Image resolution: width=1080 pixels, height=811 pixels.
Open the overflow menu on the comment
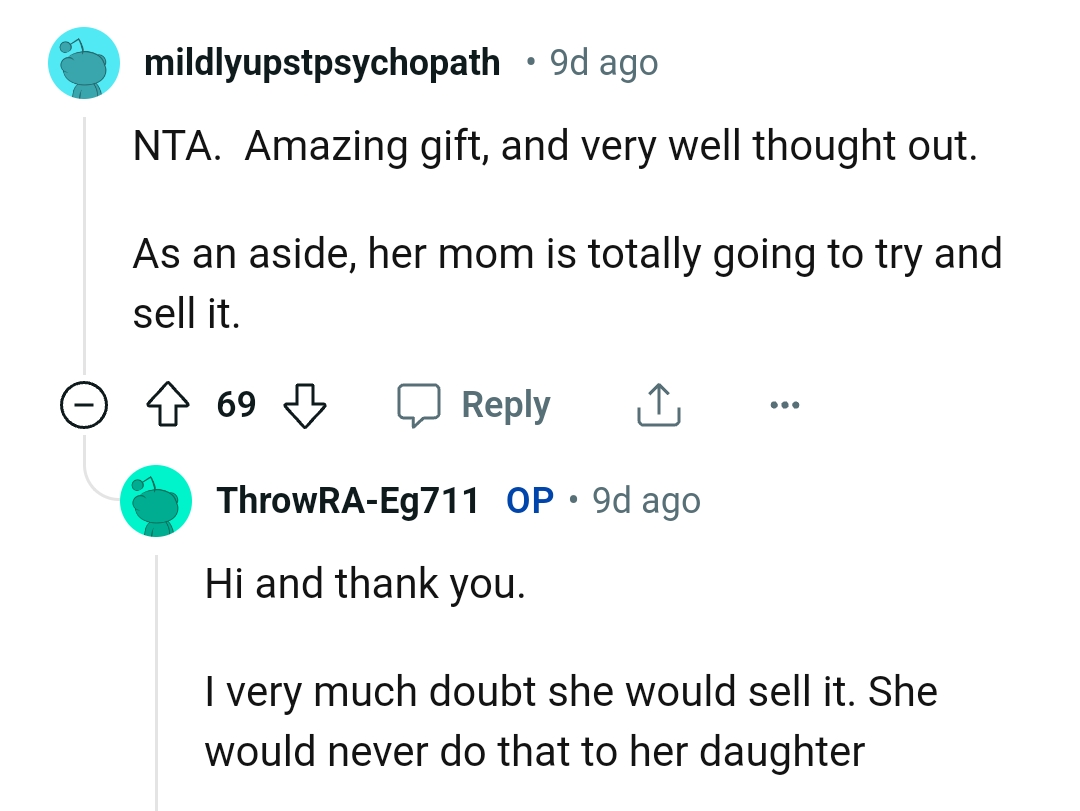(x=785, y=404)
